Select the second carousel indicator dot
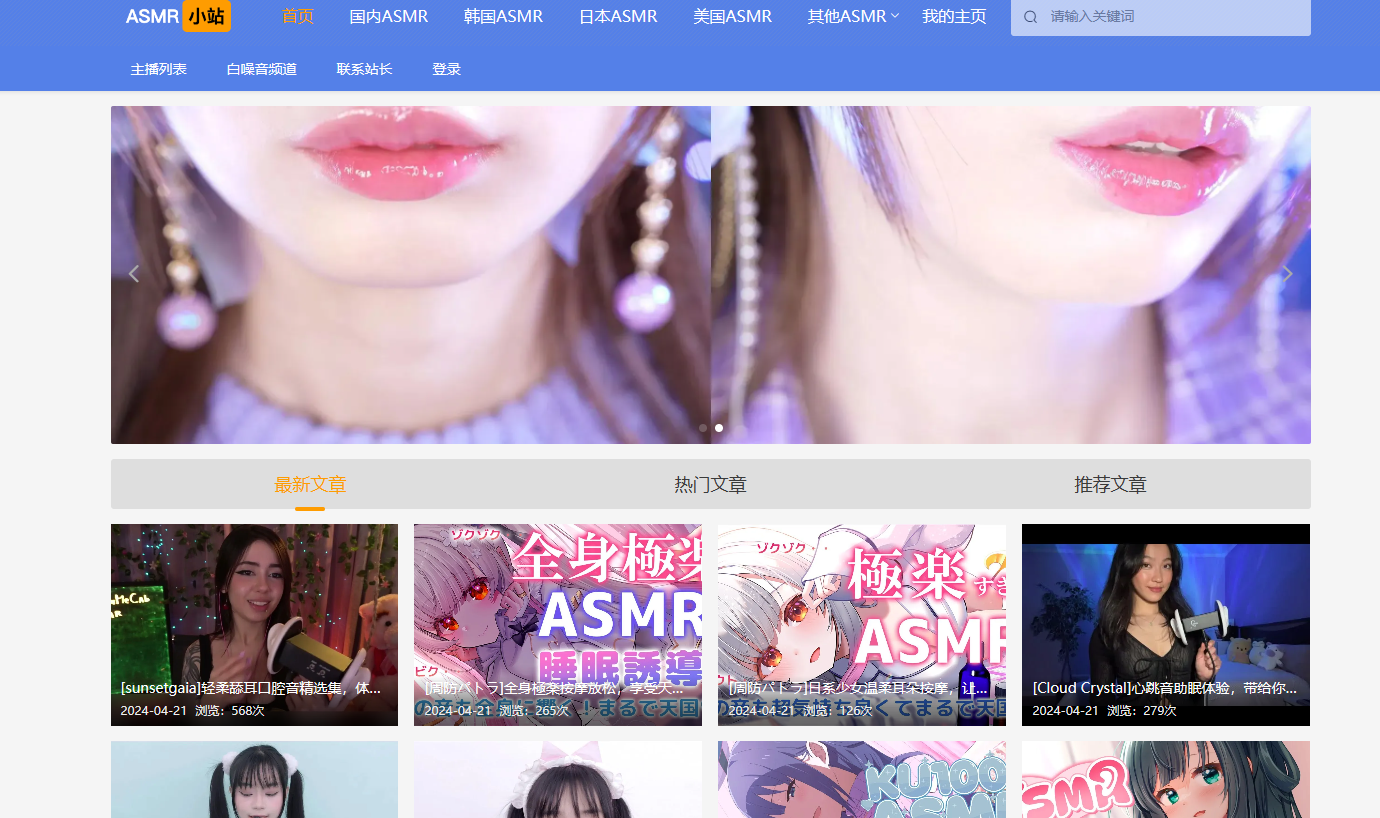The height and width of the screenshot is (818, 1380). (x=719, y=428)
